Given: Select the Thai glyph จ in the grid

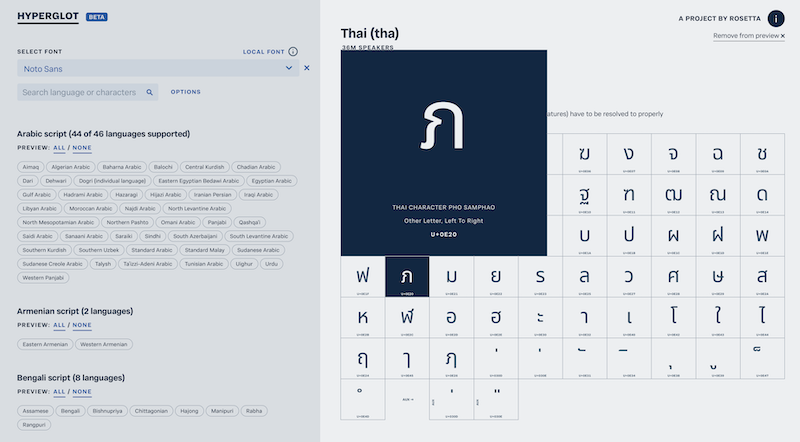Looking at the screenshot, I should tap(673, 154).
